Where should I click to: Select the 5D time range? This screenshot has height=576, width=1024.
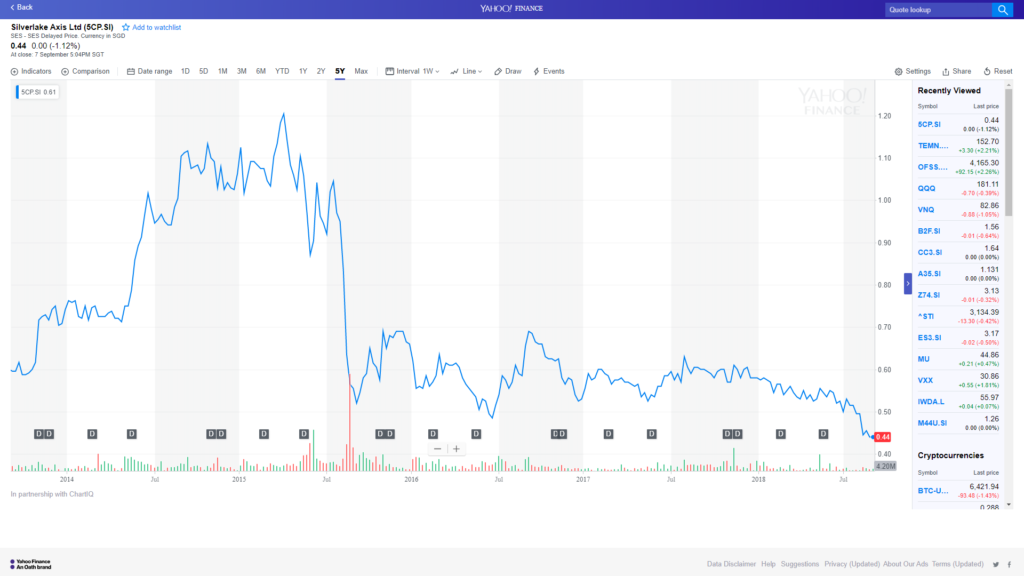[204, 71]
